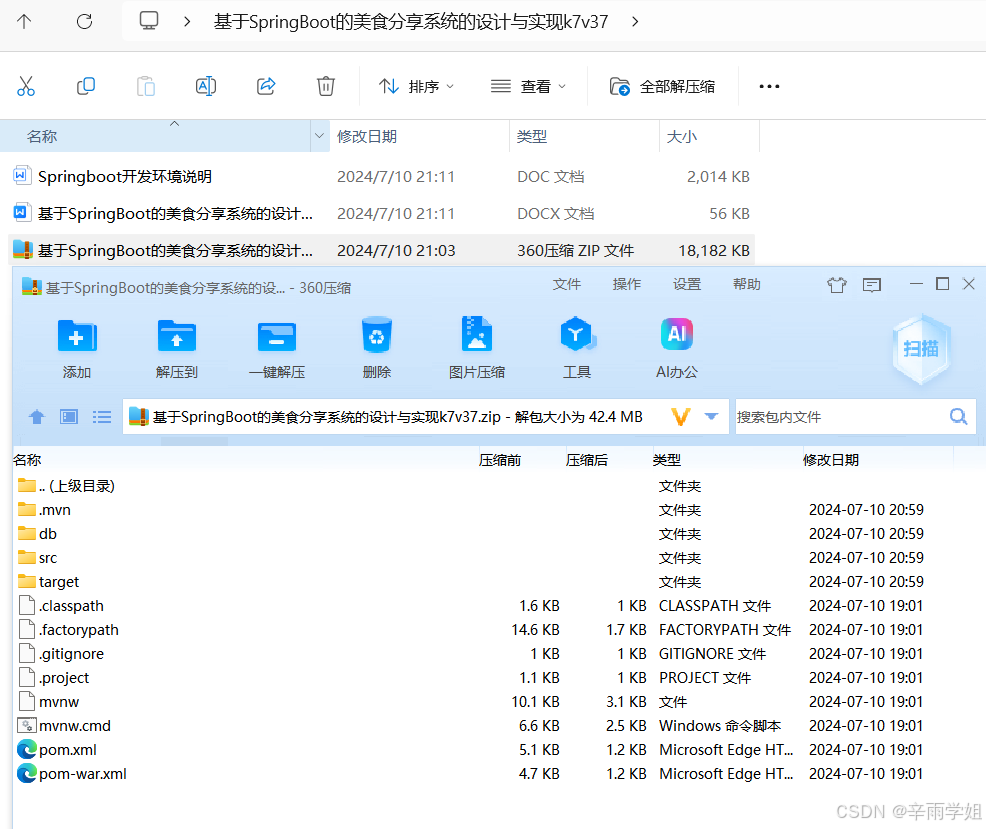Go up one level with Explorer up arrow
The height and width of the screenshot is (829, 986).
(24, 22)
